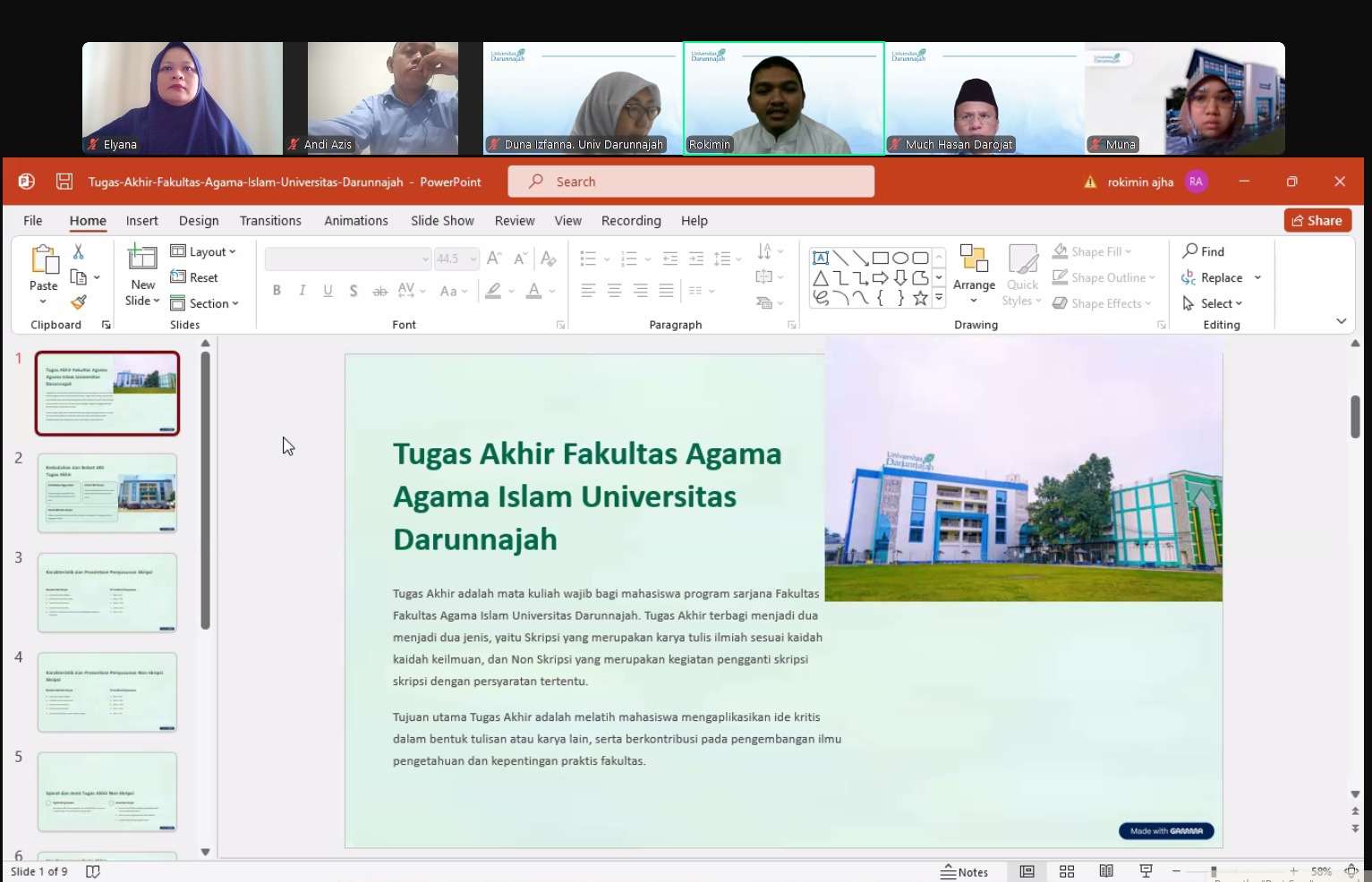Open the font name combo box
The height and width of the screenshot is (882, 1372).
click(x=348, y=259)
